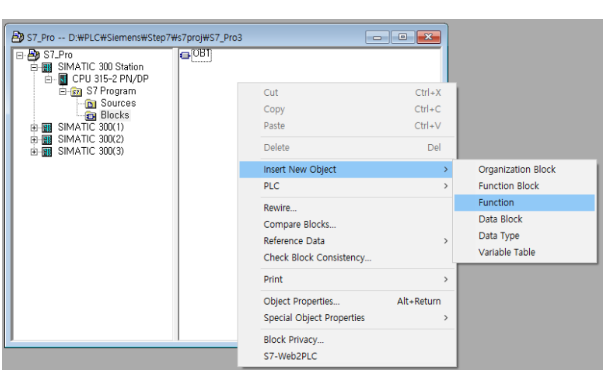Screen dimensions: 613x376
Task: Click the SIMATIC 300(1) station icon
Action: pyautogui.click(x=47, y=128)
